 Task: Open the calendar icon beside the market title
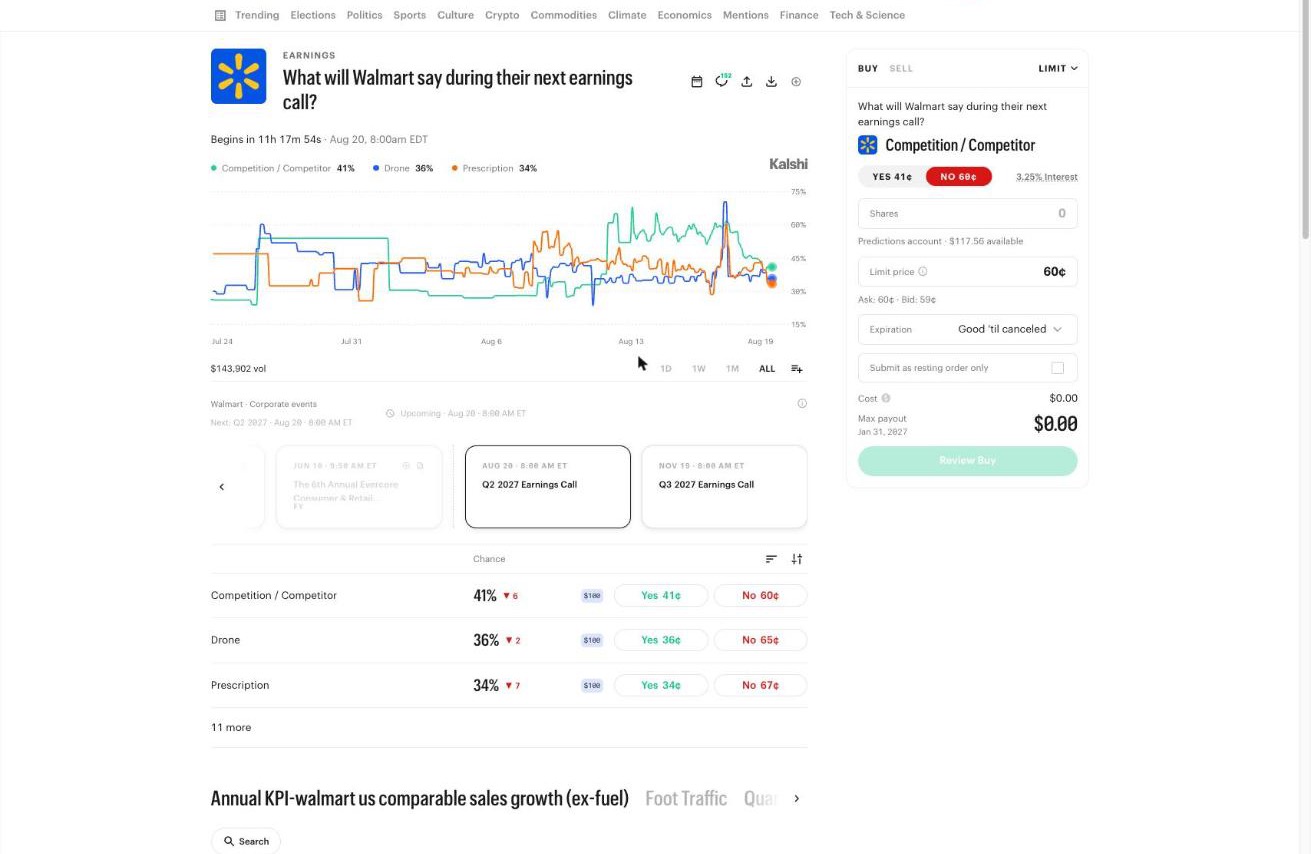pyautogui.click(x=697, y=82)
